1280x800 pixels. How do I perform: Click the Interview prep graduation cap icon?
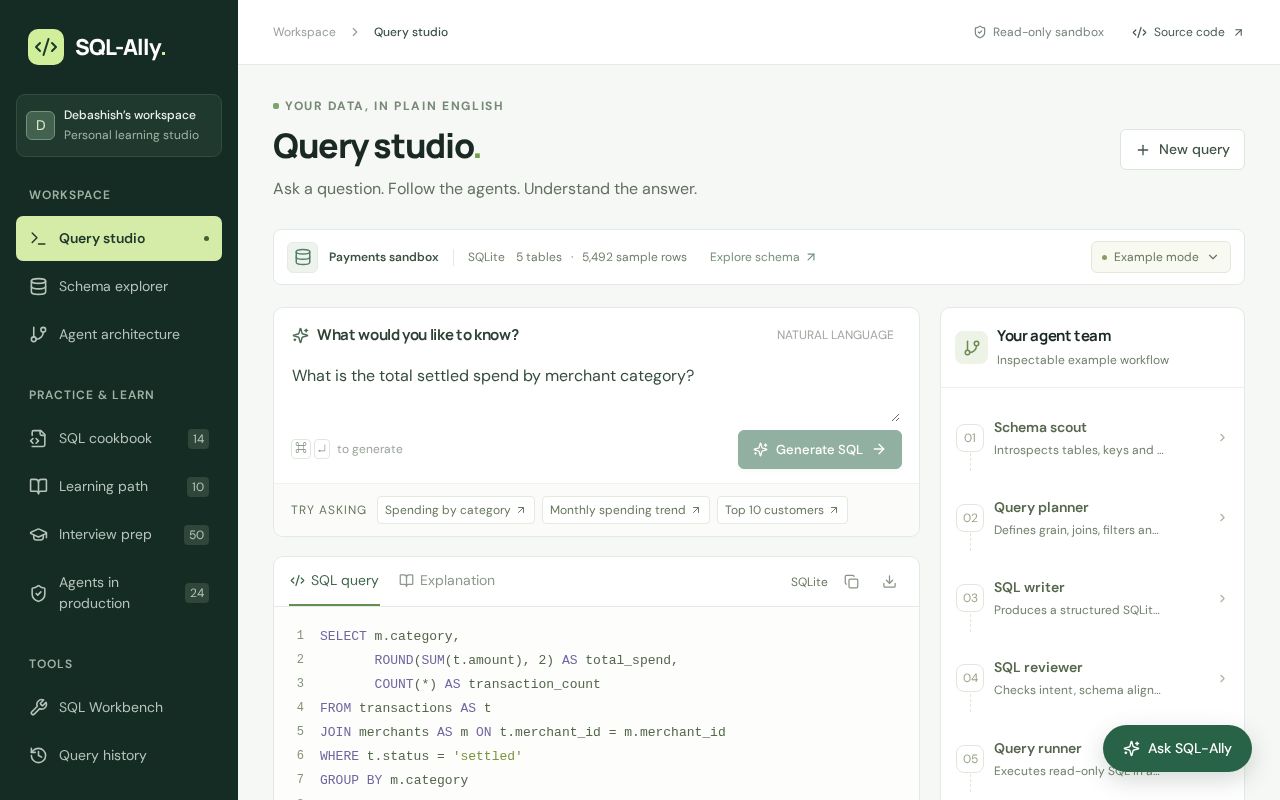[x=38, y=534]
